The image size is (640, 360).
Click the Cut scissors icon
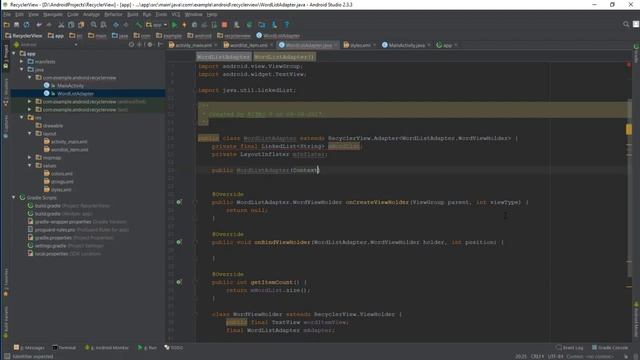(x=61, y=25)
